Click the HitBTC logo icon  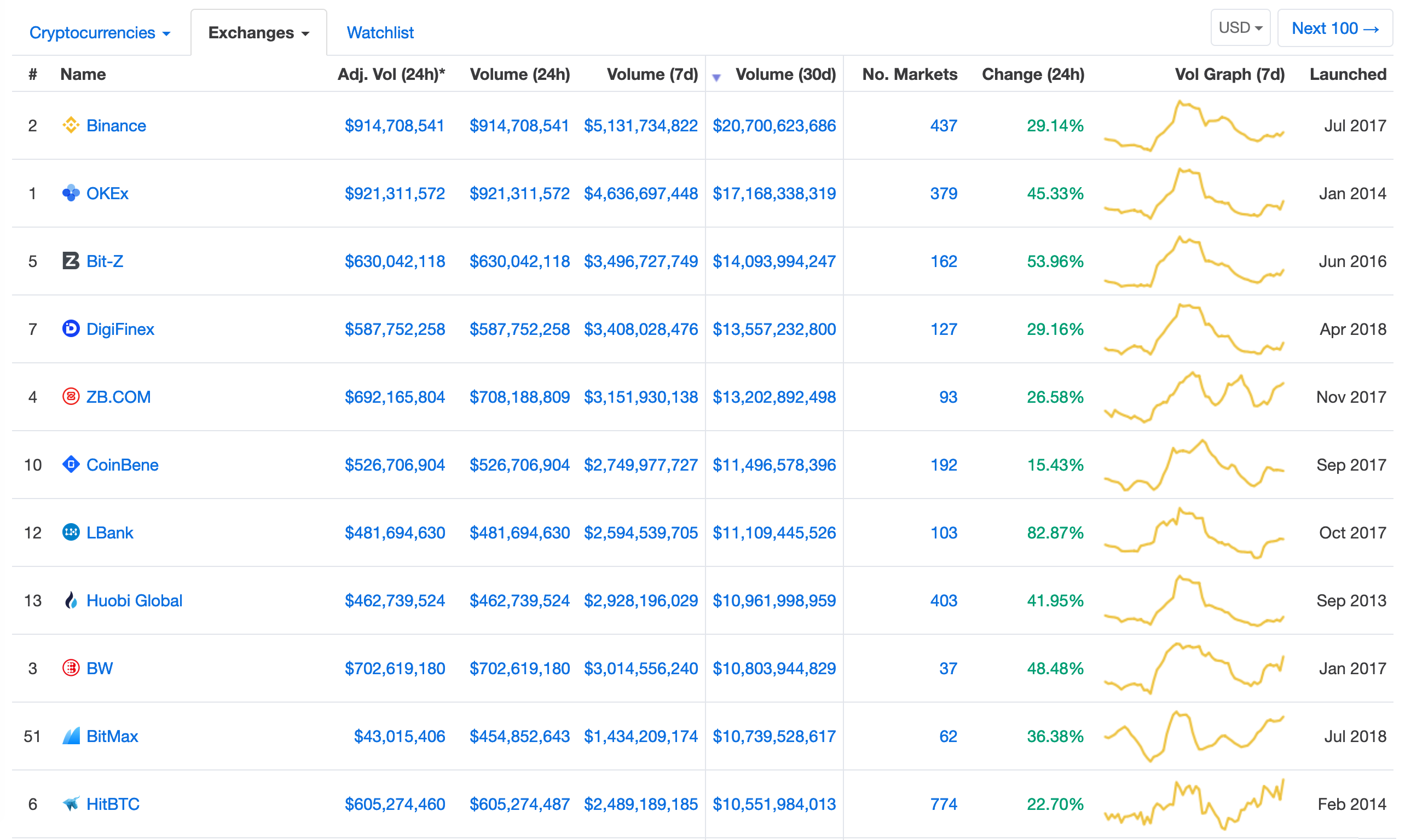[71, 804]
